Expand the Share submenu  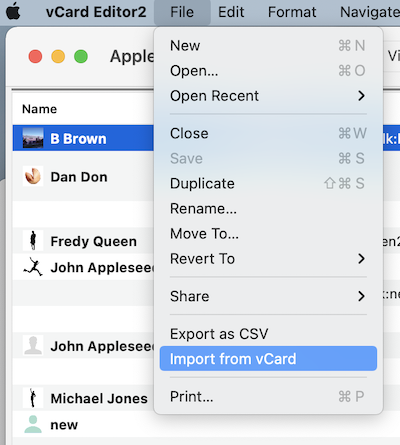coord(268,296)
